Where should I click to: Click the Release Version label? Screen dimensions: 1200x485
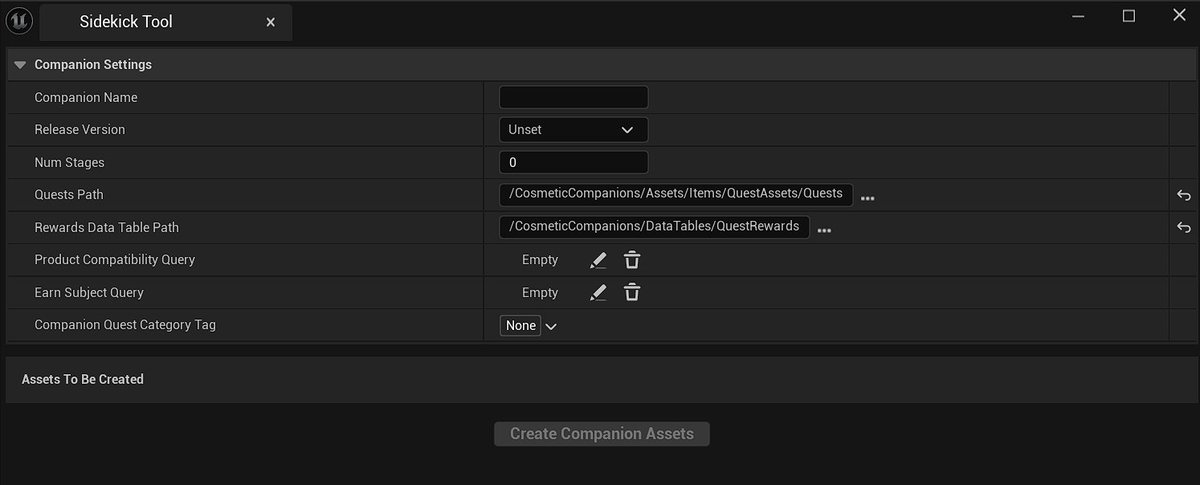[80, 130]
